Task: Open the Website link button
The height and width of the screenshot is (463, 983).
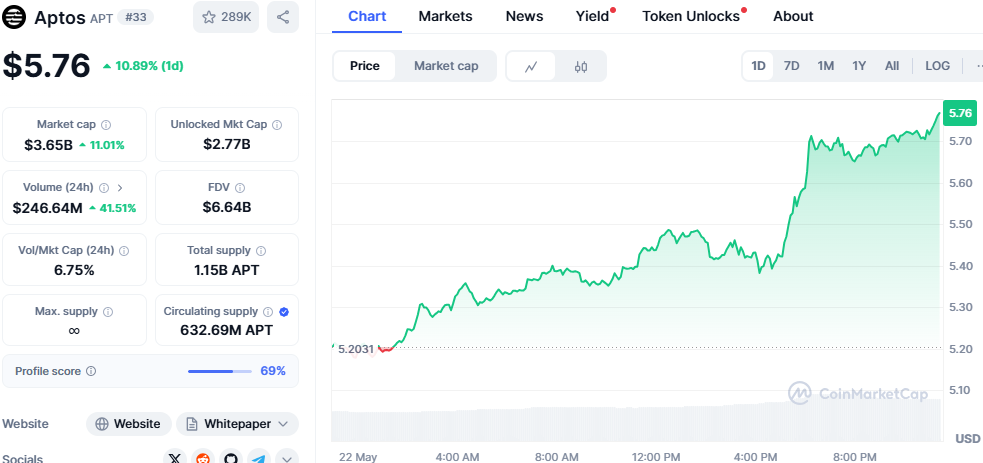Action: pos(129,424)
